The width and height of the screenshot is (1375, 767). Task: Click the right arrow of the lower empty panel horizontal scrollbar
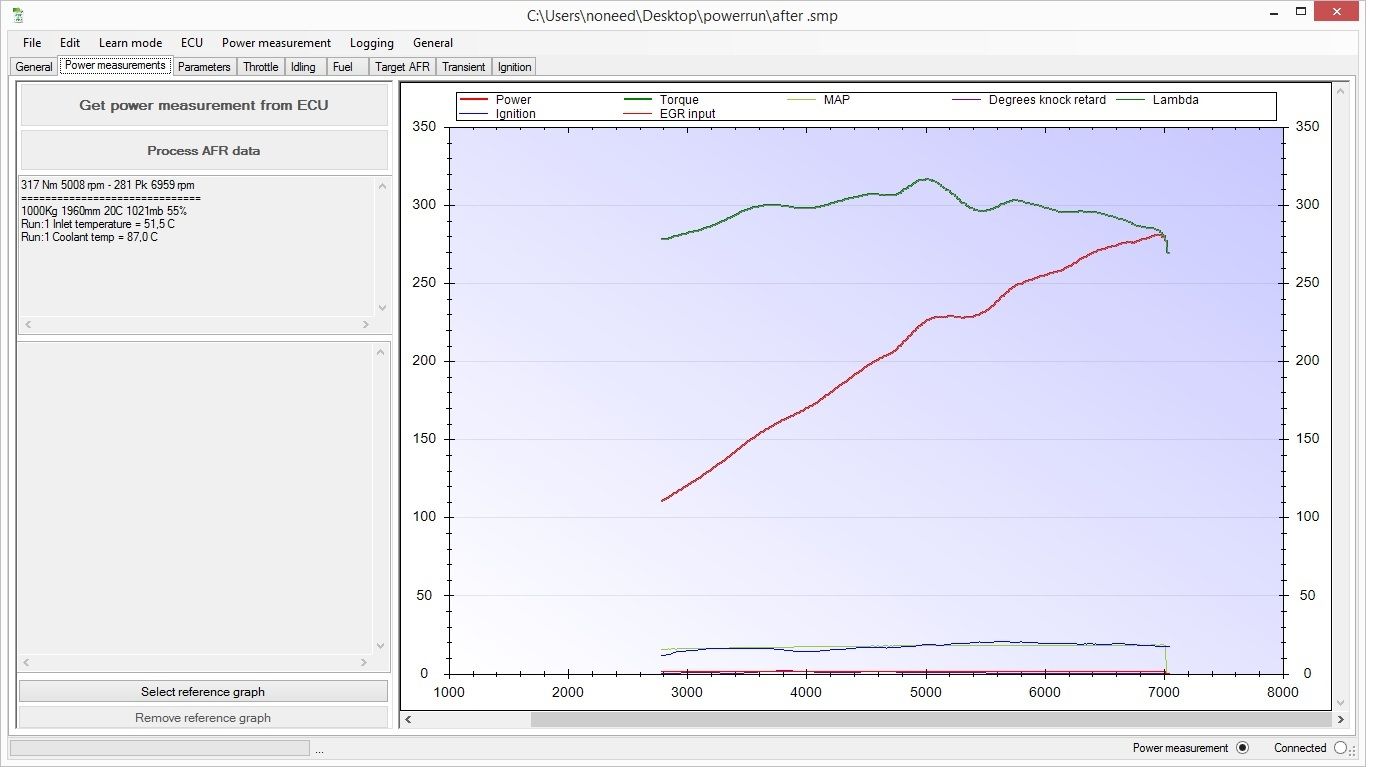pyautogui.click(x=365, y=662)
